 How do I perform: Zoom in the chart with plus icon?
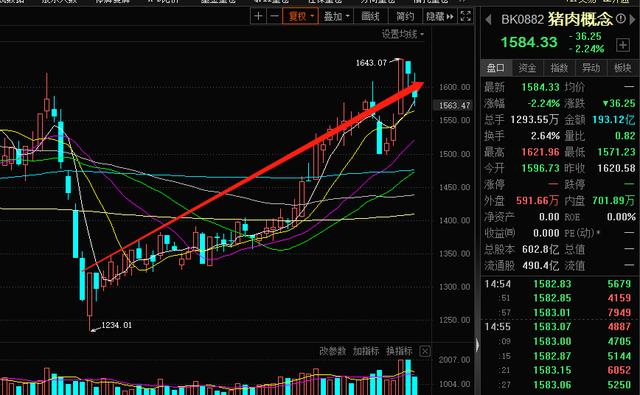[x=258, y=16]
